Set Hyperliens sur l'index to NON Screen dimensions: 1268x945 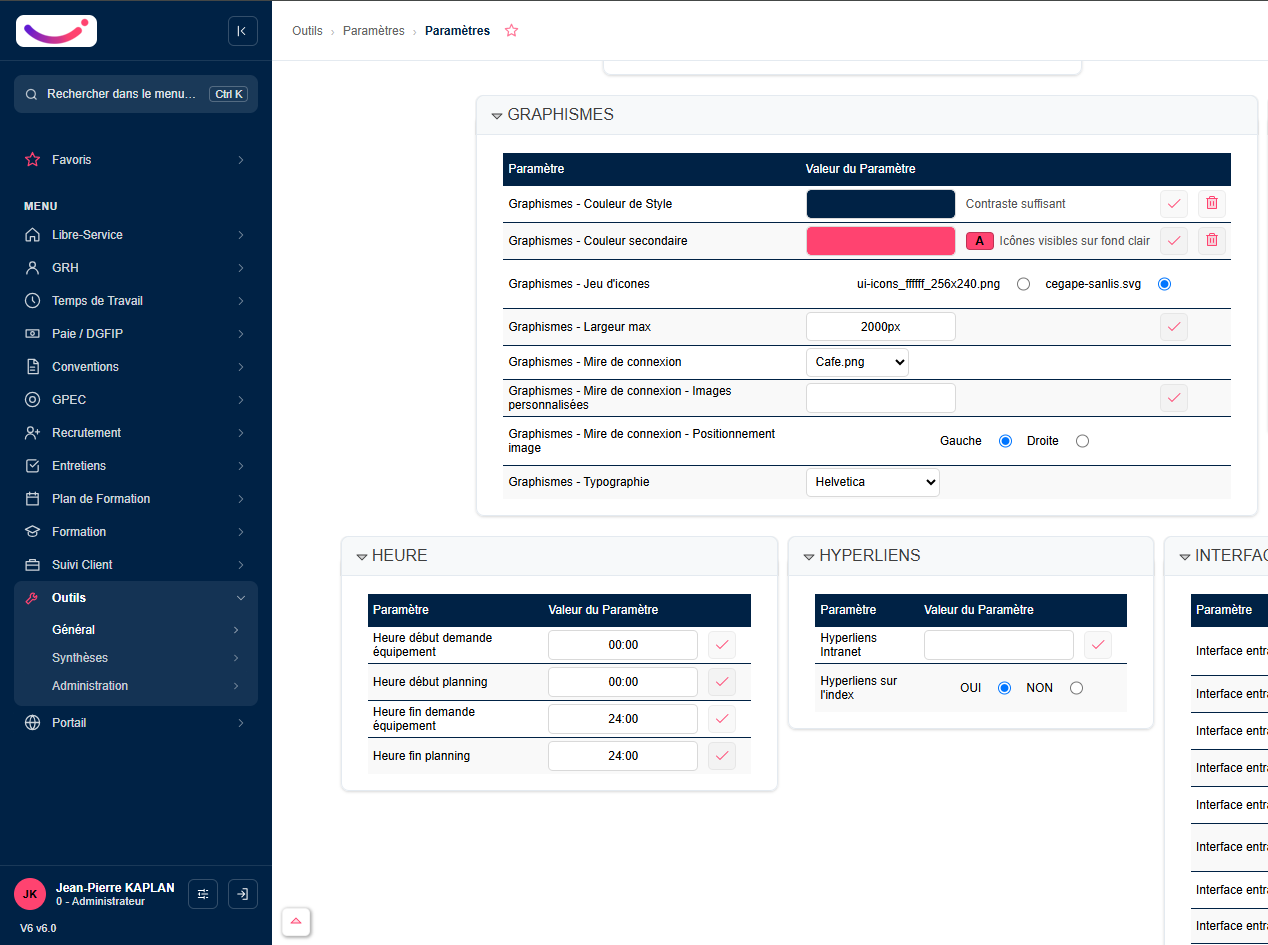tap(1076, 688)
